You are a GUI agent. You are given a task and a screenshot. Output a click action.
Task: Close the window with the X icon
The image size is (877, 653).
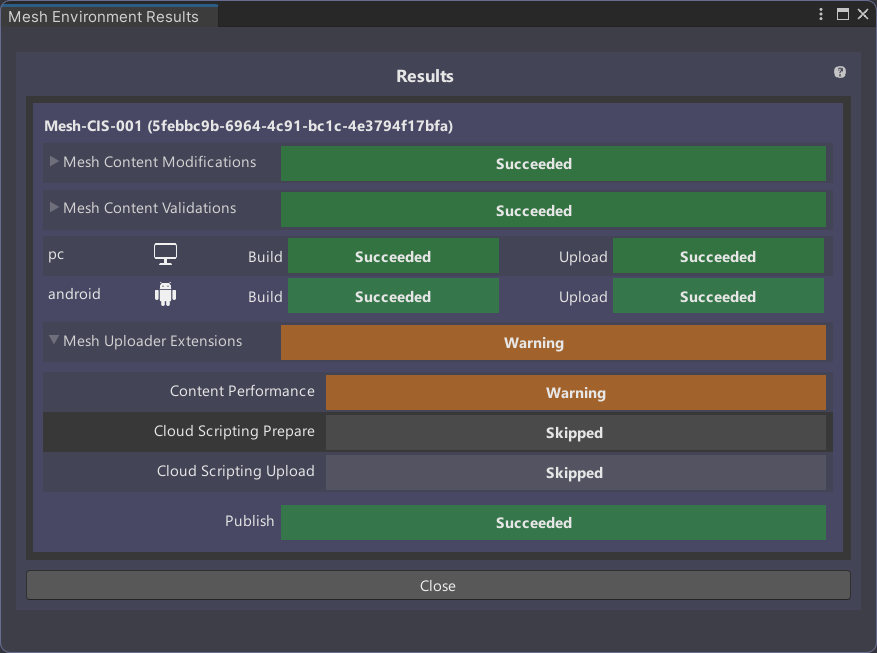coord(863,15)
